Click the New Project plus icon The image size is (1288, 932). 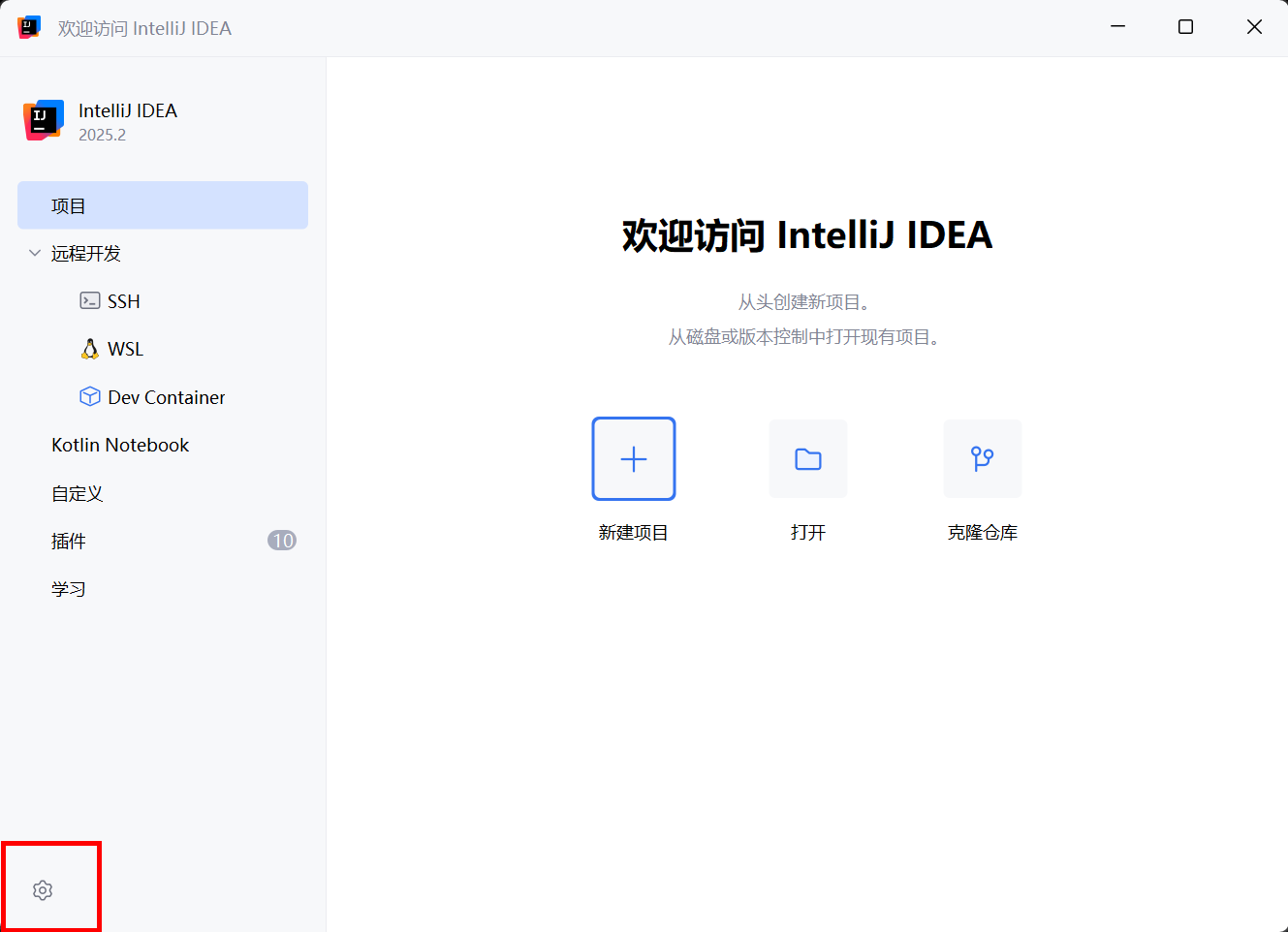point(633,458)
